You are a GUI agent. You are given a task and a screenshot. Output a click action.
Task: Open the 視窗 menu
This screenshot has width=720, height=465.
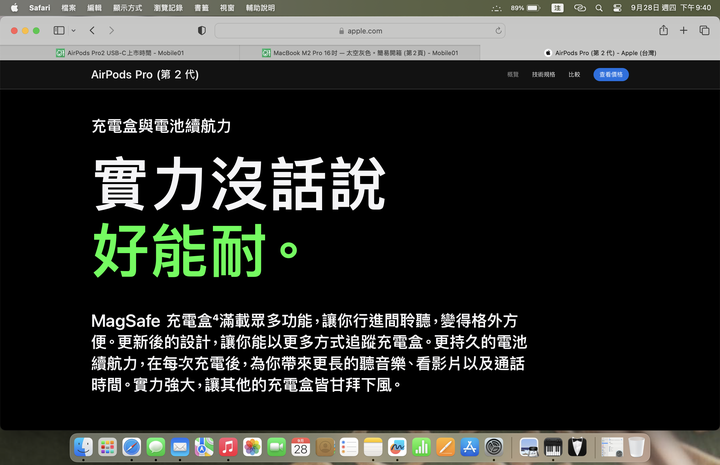tap(227, 8)
